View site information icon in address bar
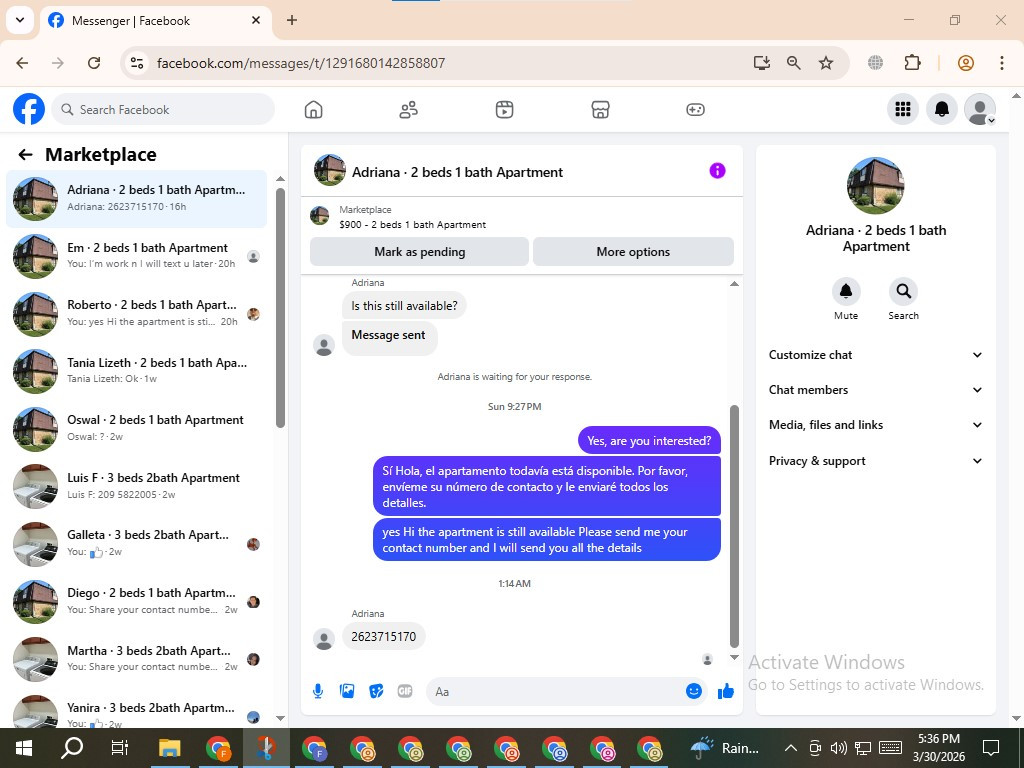 pyautogui.click(x=136, y=63)
